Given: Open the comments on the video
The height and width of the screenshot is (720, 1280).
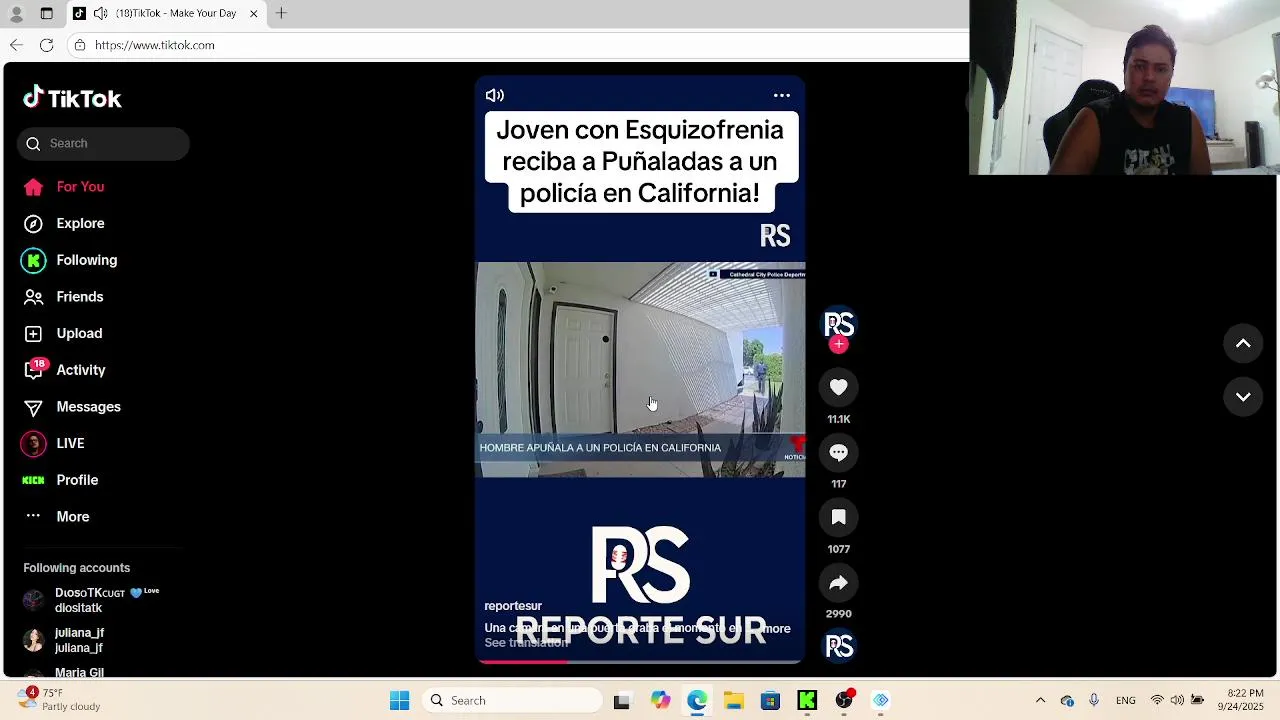Looking at the screenshot, I should (x=839, y=453).
